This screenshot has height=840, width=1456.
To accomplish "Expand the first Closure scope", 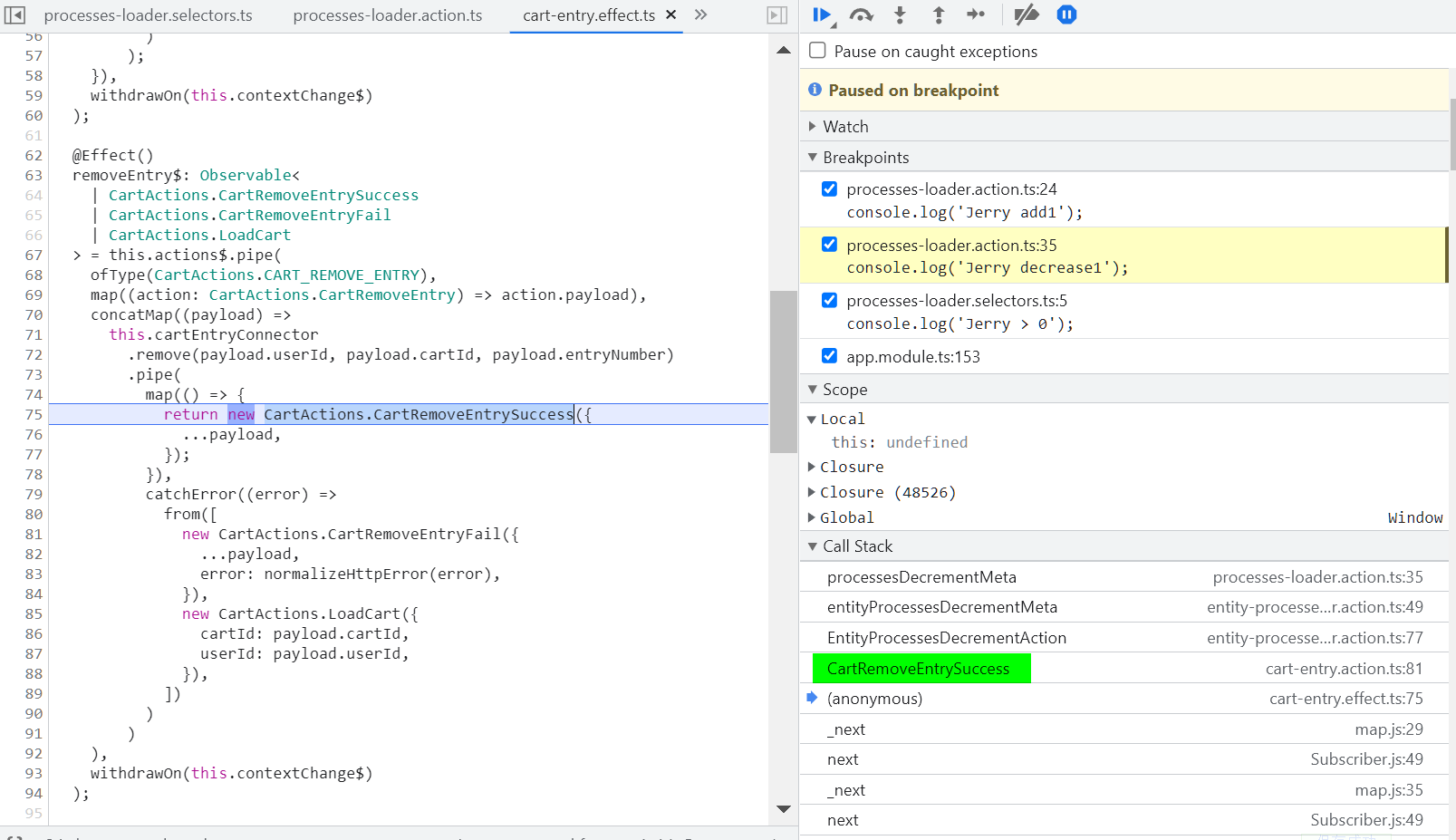I will (812, 467).
